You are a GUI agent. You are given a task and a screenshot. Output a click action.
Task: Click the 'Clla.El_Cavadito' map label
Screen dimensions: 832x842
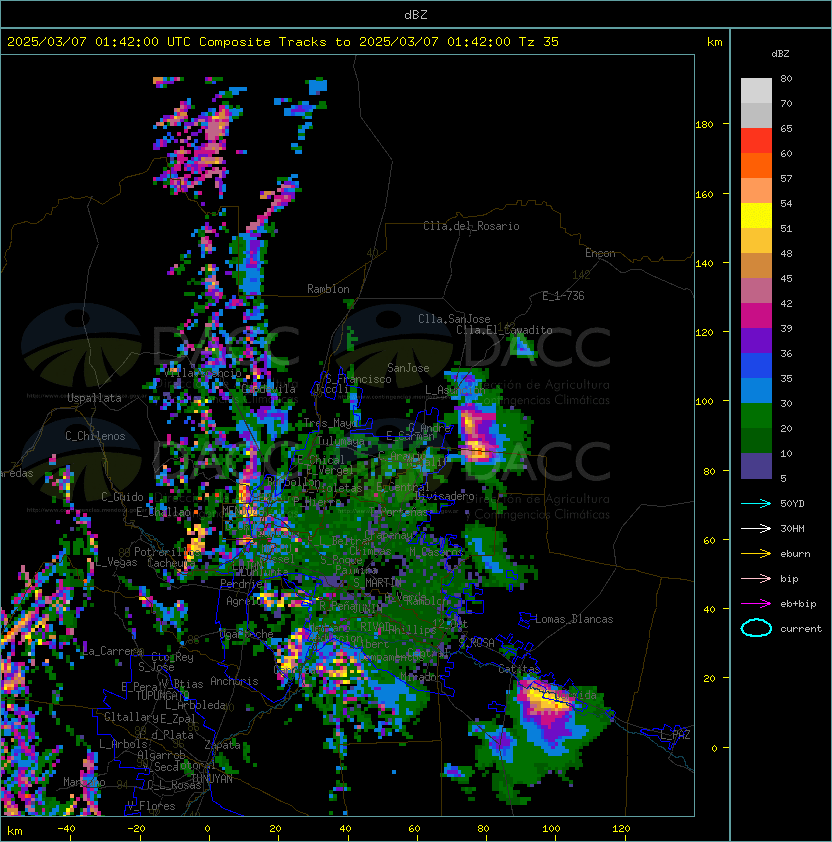[504, 330]
